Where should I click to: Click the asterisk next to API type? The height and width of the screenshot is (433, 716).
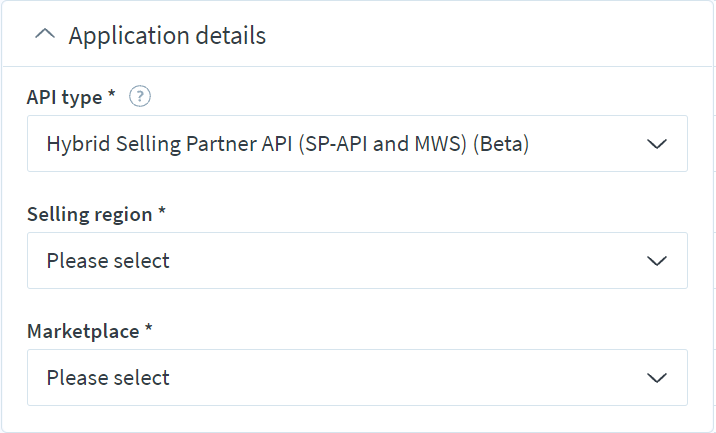111,93
